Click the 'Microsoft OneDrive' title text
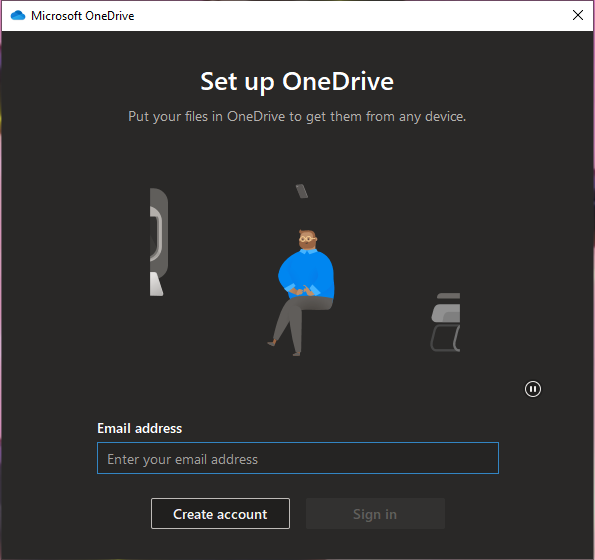The width and height of the screenshot is (595, 560). (x=83, y=16)
